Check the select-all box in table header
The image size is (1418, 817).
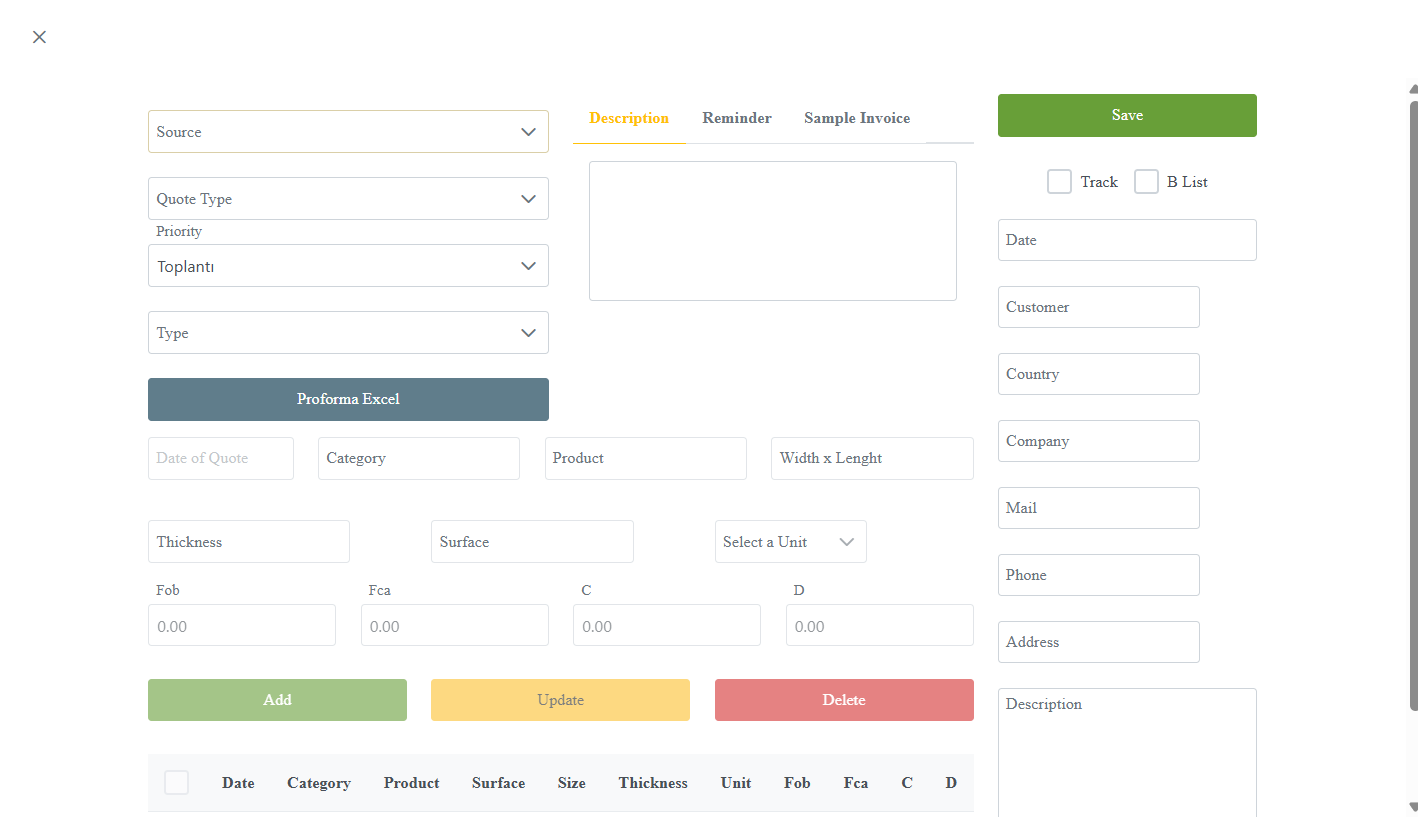coord(176,783)
